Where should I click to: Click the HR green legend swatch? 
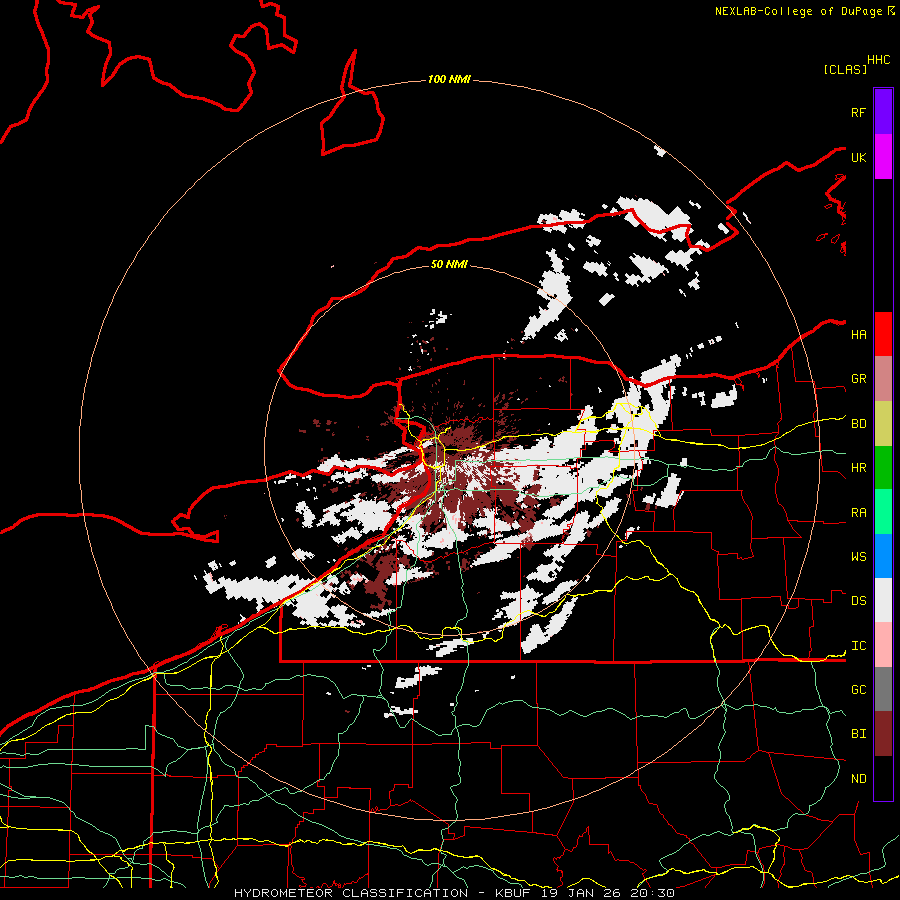point(883,468)
